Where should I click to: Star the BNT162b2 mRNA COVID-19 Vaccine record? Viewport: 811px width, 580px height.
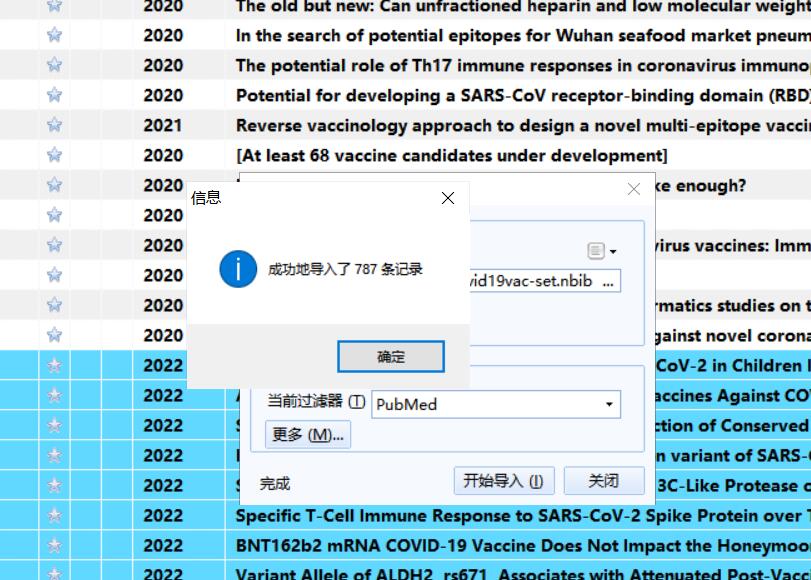[x=54, y=545]
